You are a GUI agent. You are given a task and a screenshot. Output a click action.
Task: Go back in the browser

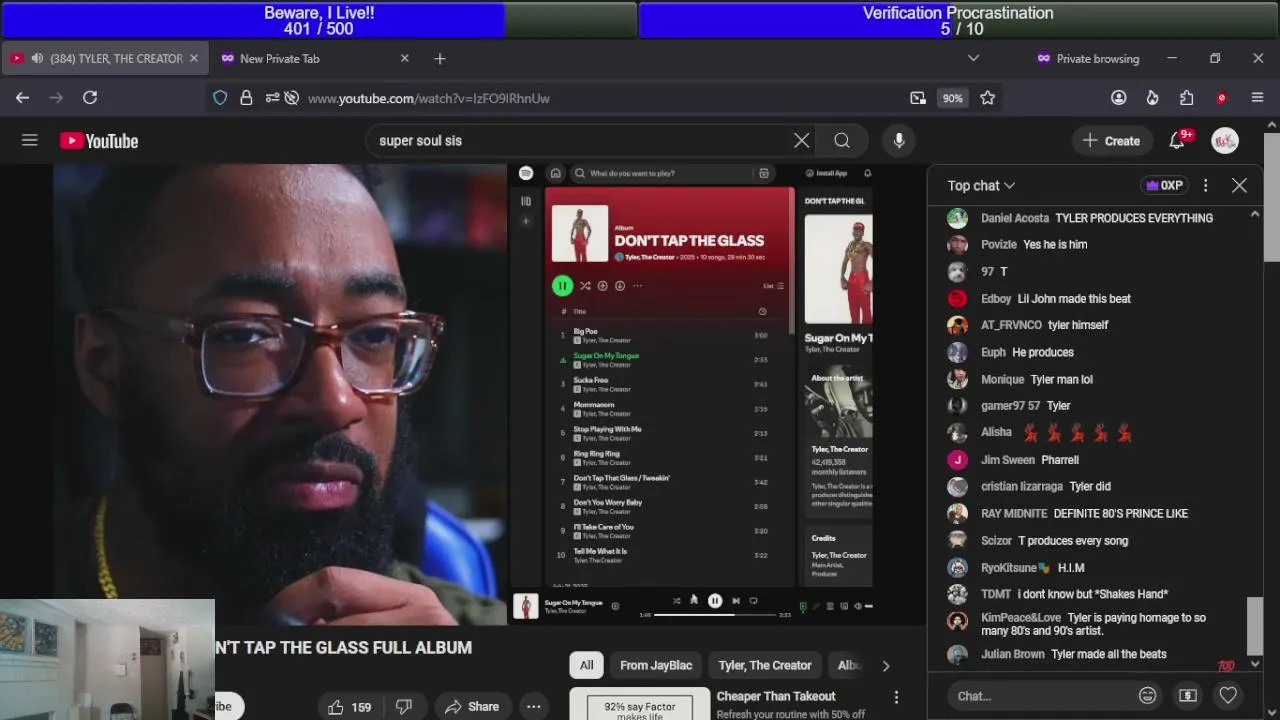coord(22,98)
